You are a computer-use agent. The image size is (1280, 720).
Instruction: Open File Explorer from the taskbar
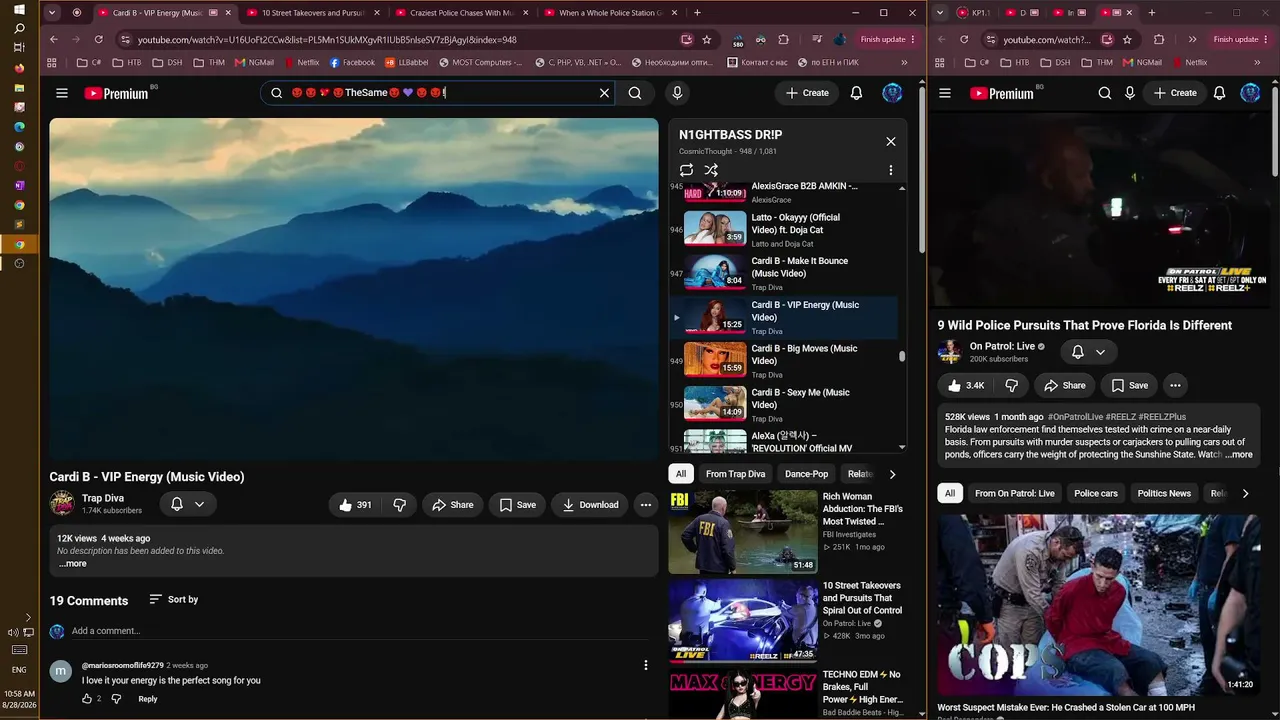pos(19,88)
